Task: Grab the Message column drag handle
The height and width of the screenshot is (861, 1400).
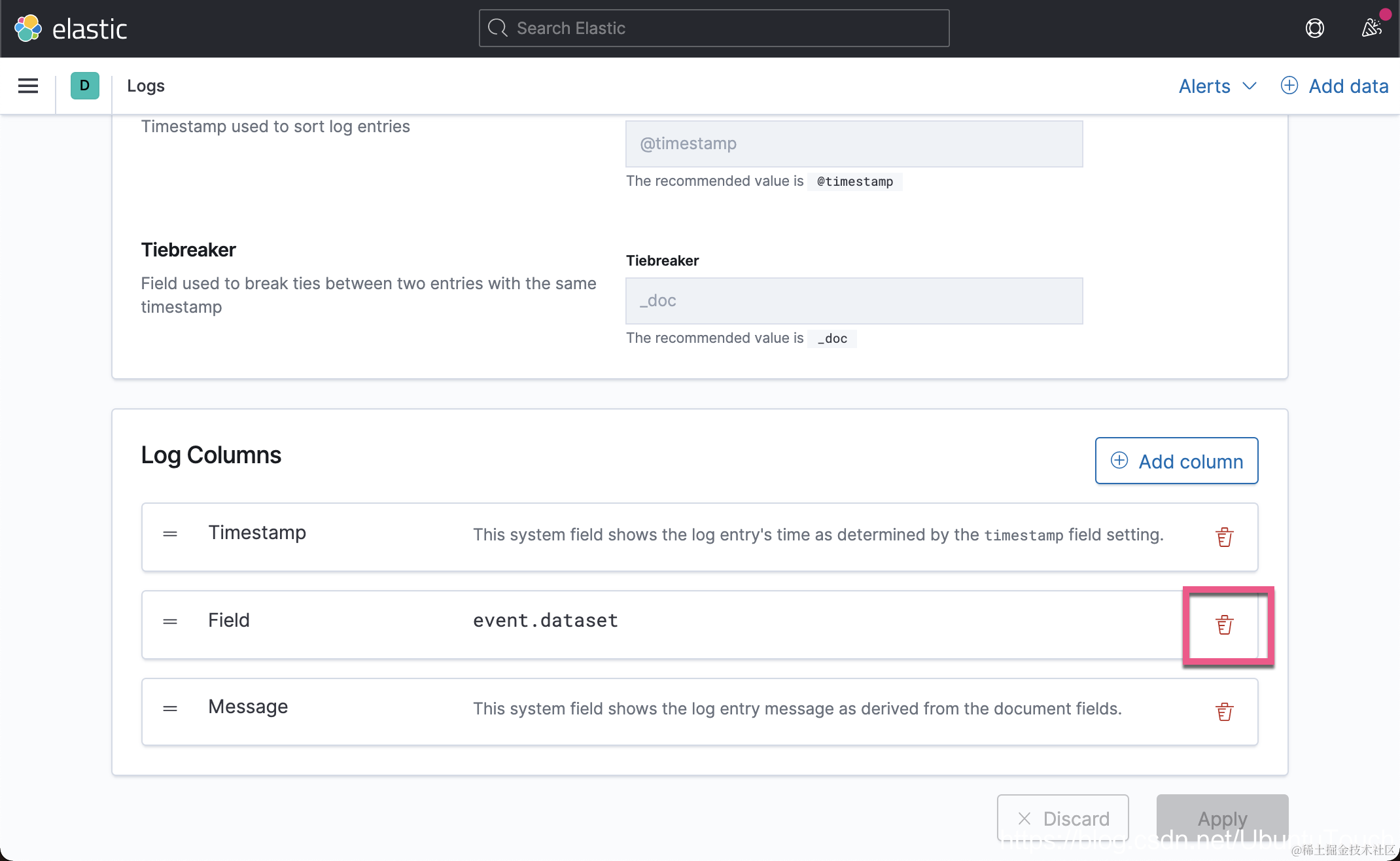Action: tap(170, 708)
